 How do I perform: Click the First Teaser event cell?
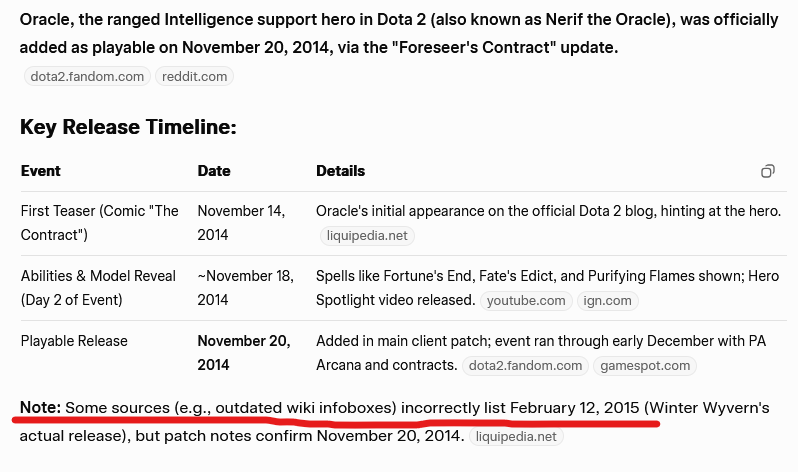coord(99,223)
